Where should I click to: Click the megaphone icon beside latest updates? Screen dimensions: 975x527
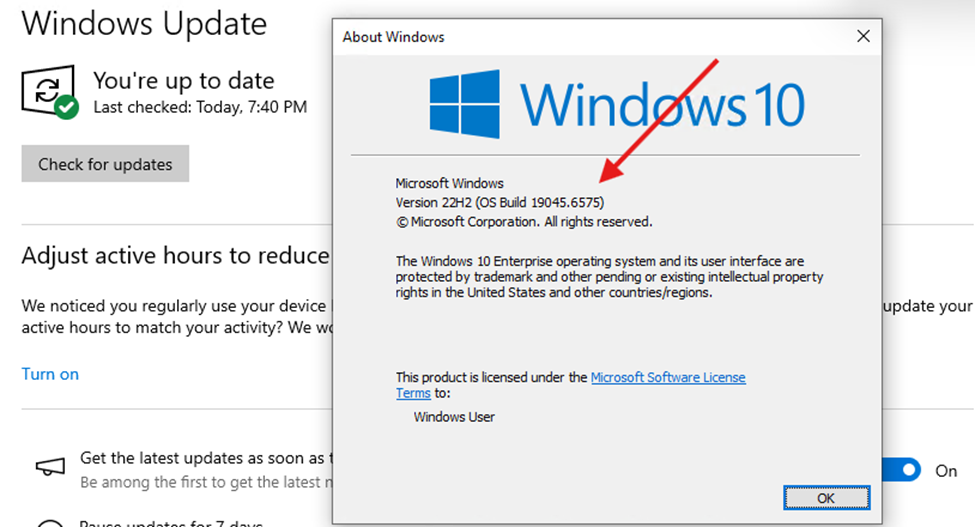pos(50,467)
